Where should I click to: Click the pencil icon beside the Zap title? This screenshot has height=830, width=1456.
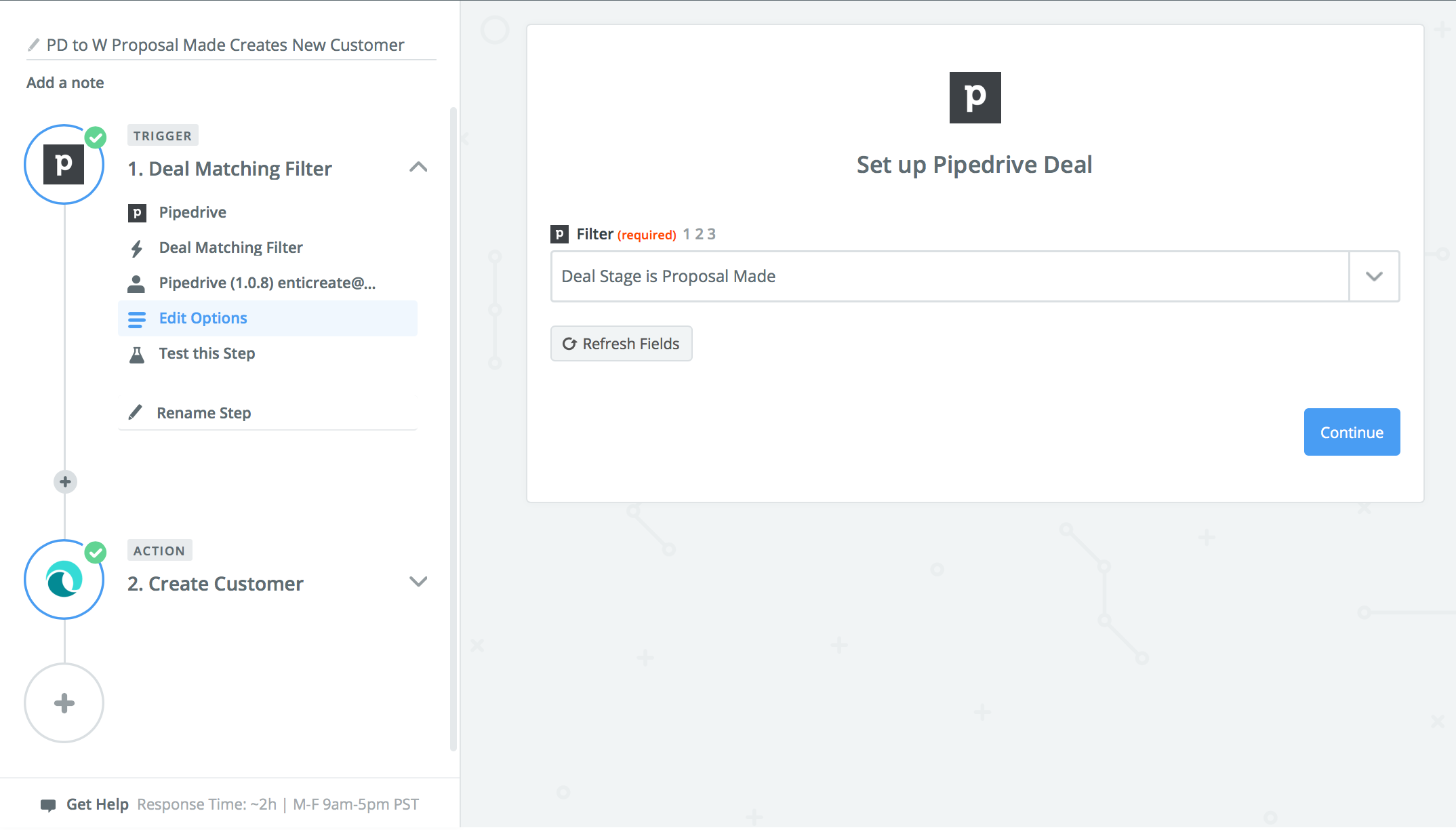(33, 45)
